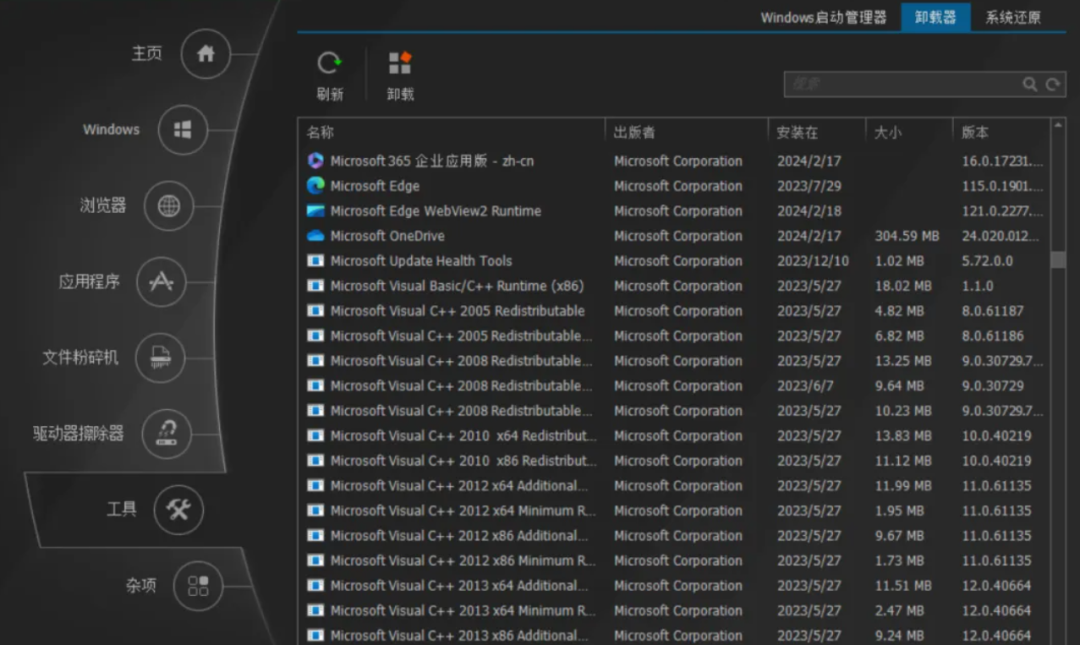This screenshot has height=645, width=1080.
Task: Click version 8.0.61186 cell
Action: (x=993, y=336)
